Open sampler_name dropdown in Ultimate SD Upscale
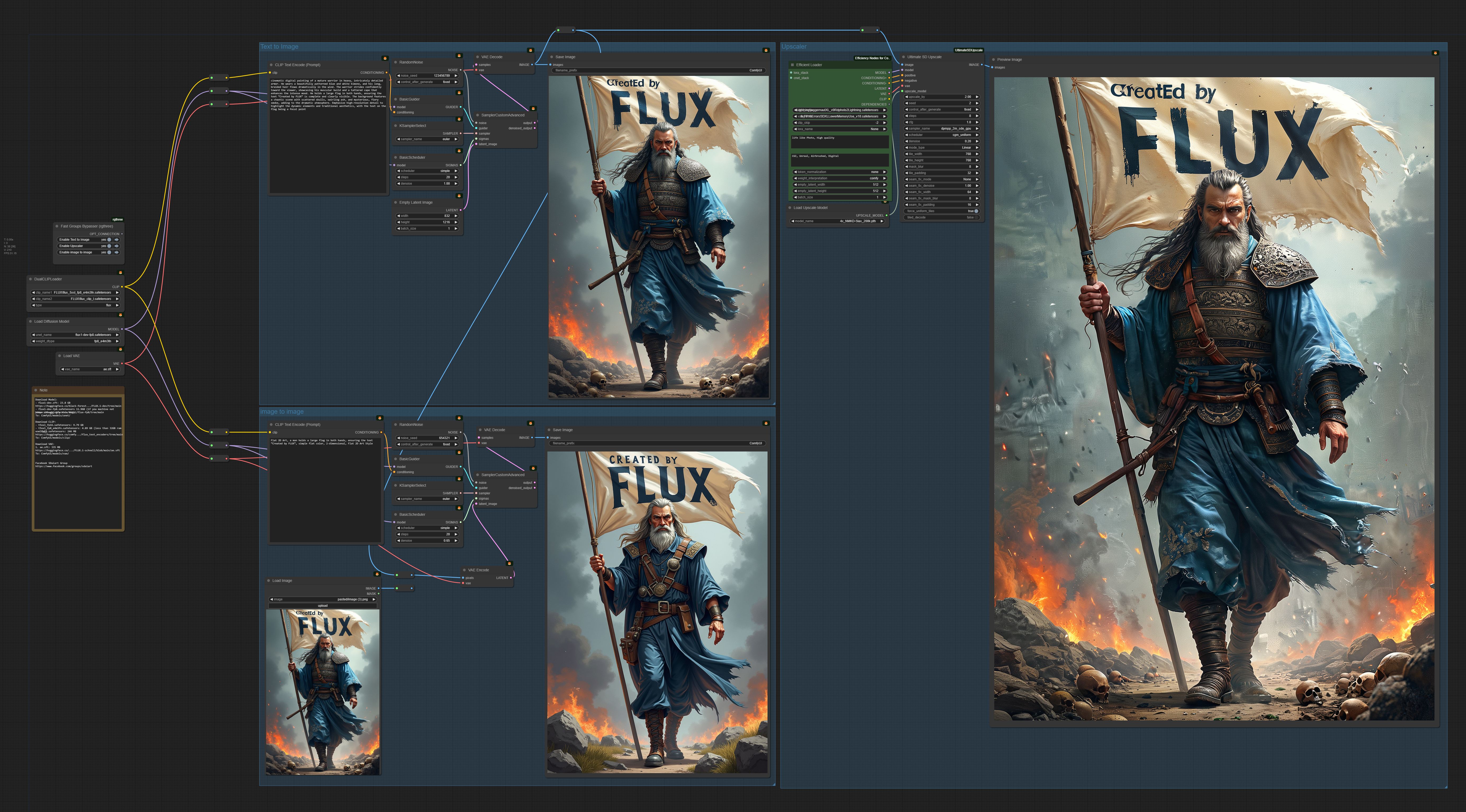This screenshot has width=1466, height=812. point(941,129)
